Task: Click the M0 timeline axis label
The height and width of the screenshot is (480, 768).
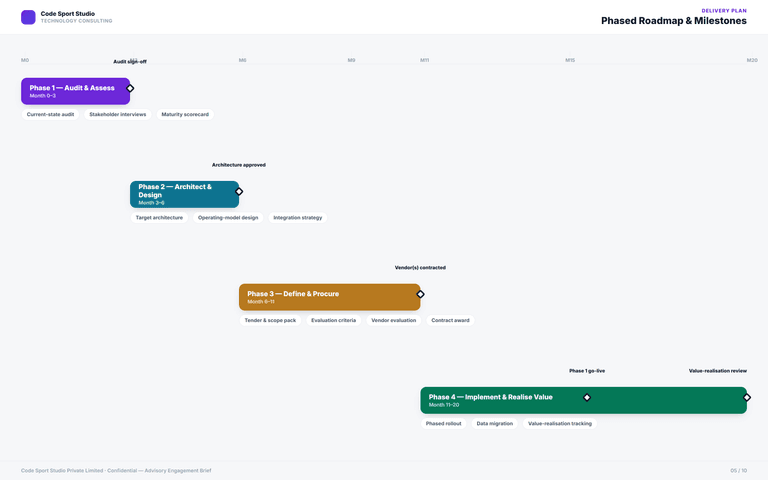Action: [x=25, y=60]
